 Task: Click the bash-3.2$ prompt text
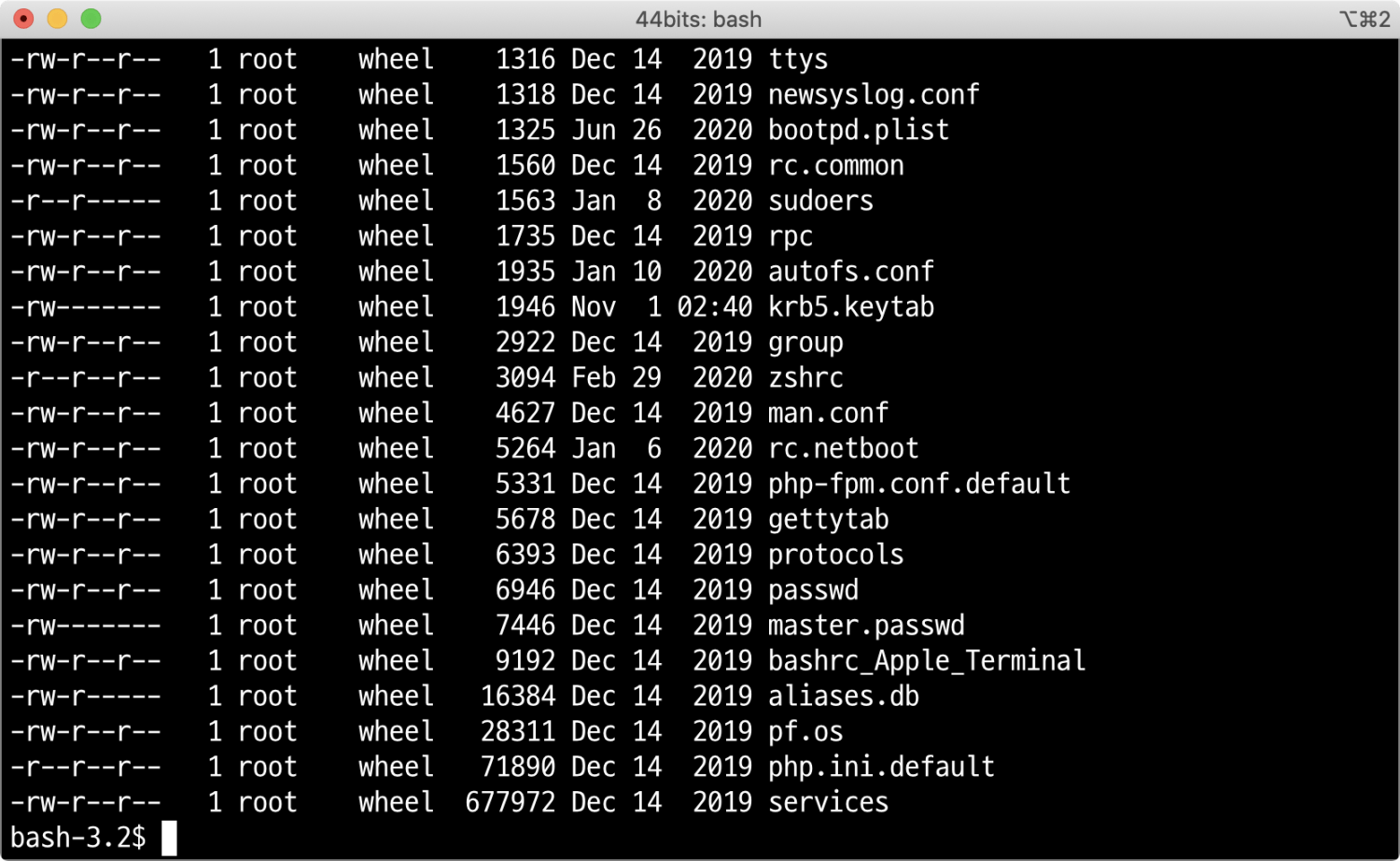click(x=77, y=838)
